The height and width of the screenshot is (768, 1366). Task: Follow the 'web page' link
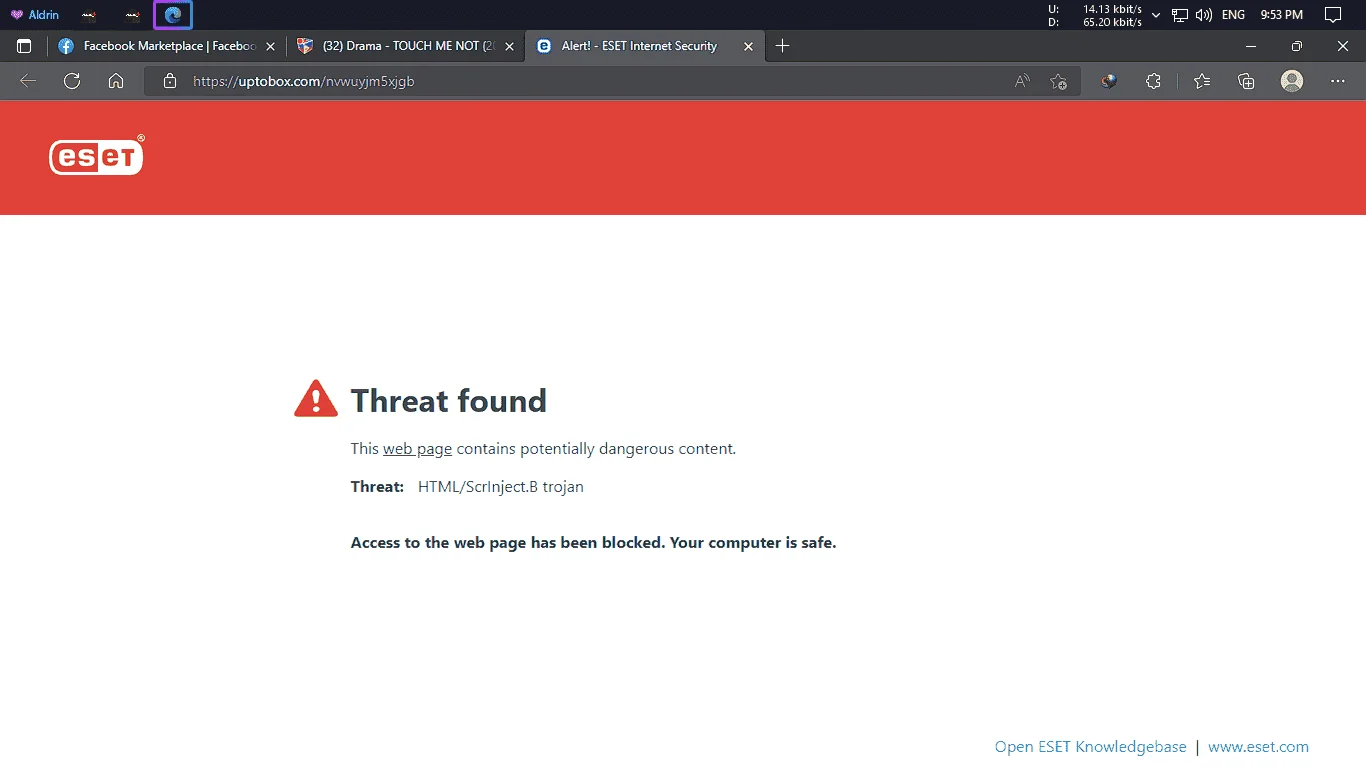[x=417, y=449]
